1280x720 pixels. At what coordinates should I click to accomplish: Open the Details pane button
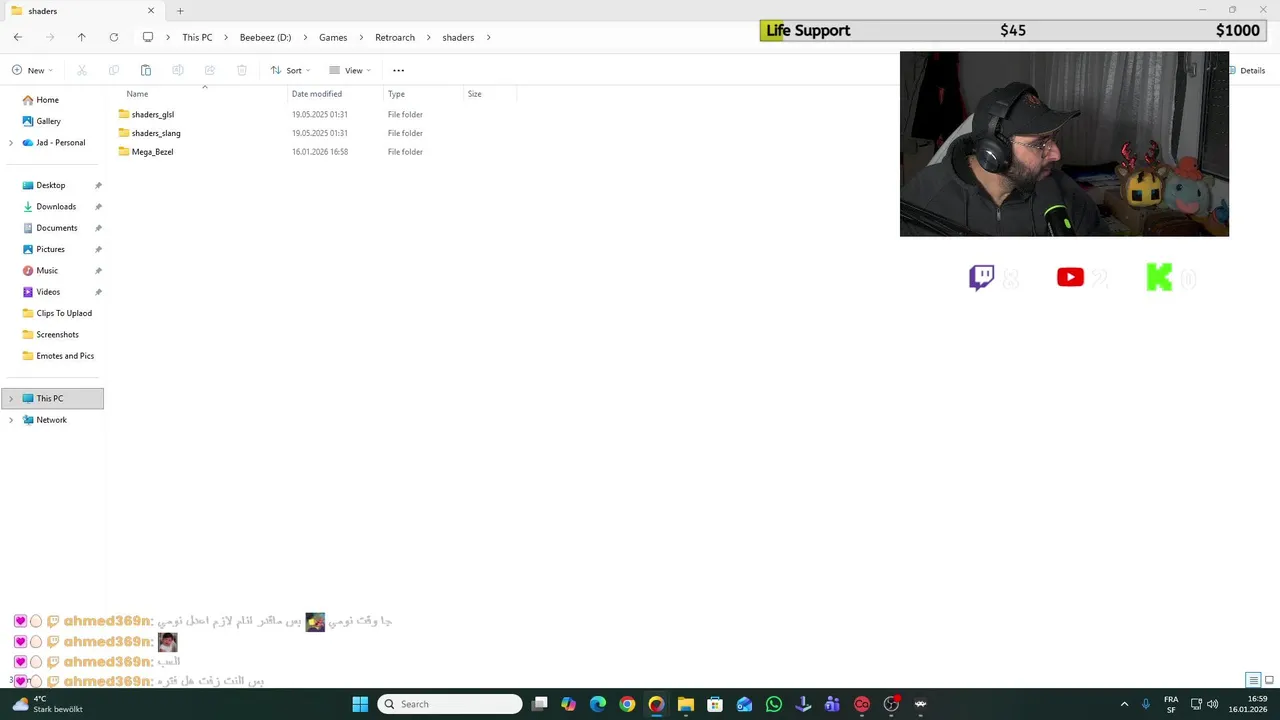[x=1245, y=70]
